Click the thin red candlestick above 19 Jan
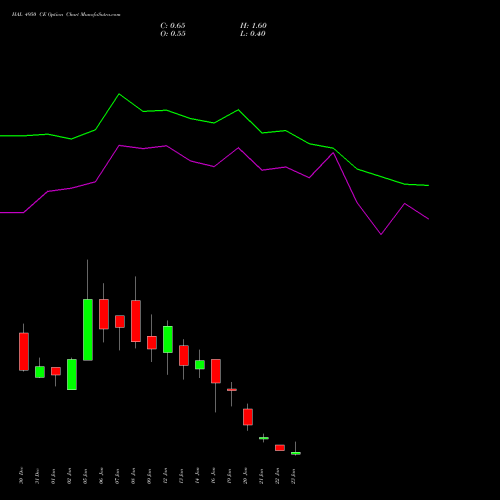Image resolution: width=500 pixels, height=500 pixels. 232,390
